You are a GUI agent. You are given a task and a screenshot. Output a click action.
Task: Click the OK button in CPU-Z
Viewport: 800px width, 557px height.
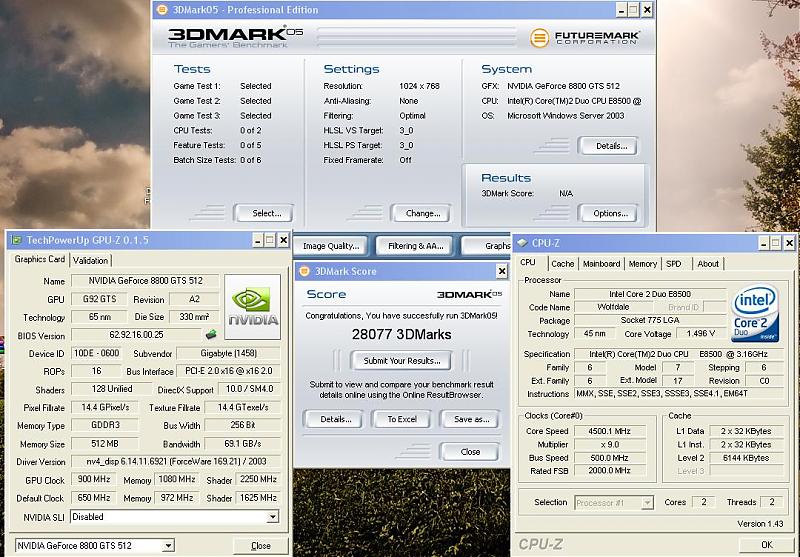click(767, 545)
